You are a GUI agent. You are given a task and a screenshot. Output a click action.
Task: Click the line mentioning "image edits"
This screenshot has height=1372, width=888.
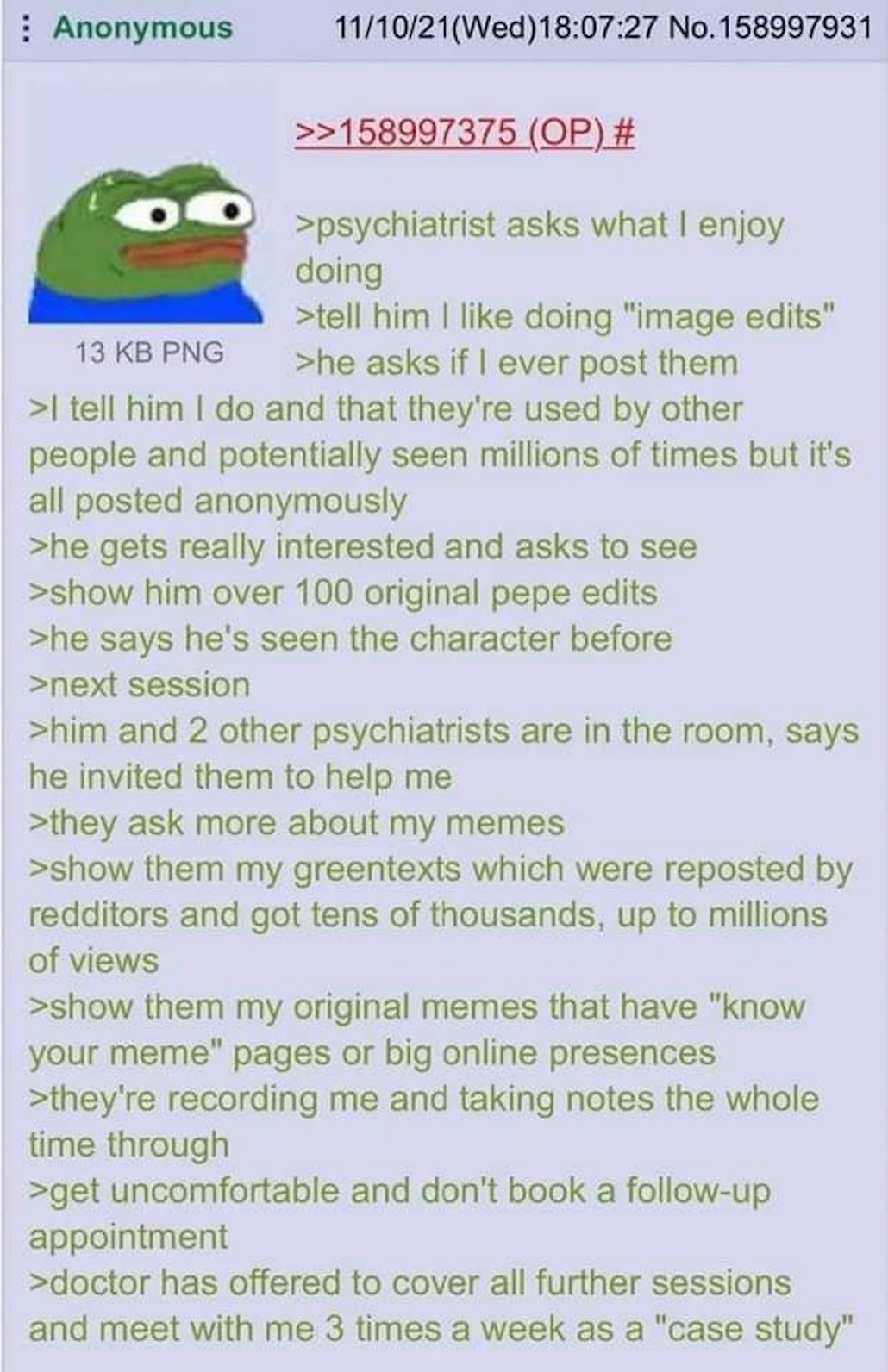(566, 316)
